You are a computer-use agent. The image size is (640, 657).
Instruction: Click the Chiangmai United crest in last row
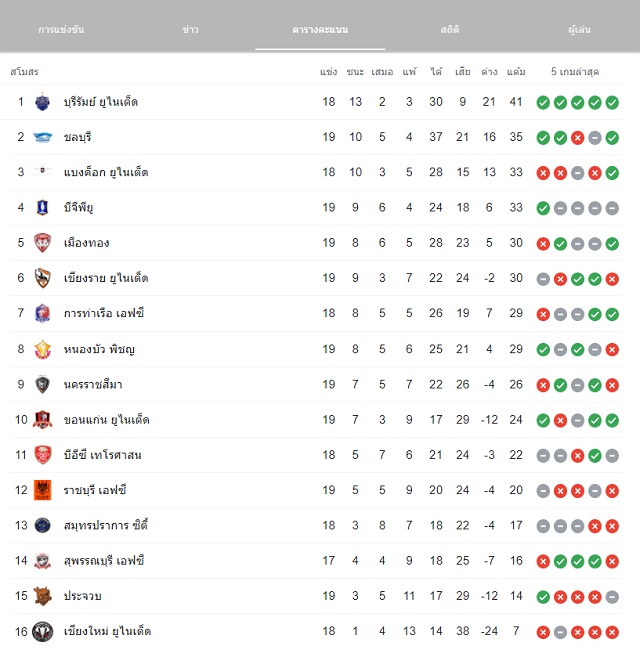[42, 631]
